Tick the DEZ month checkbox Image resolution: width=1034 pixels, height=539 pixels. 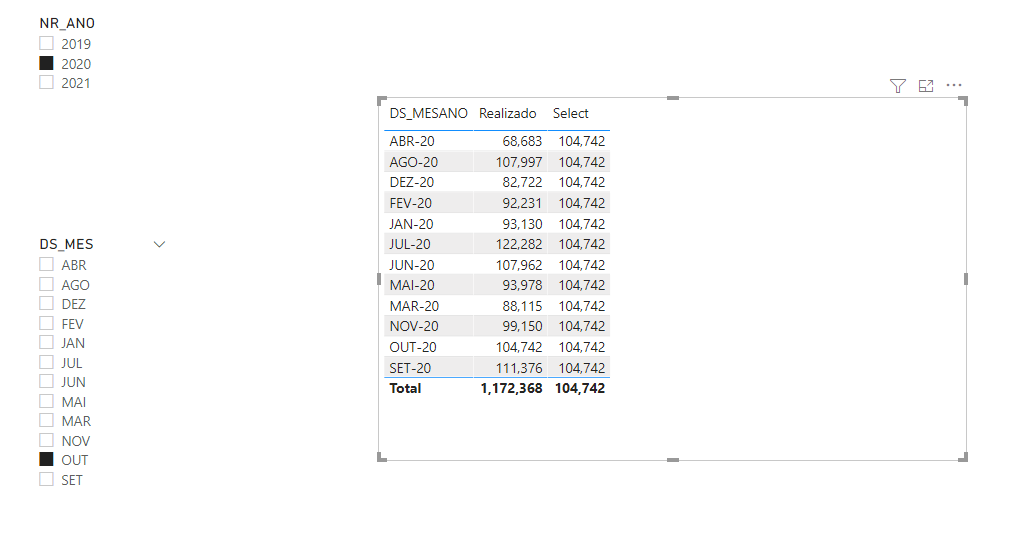coord(46,303)
